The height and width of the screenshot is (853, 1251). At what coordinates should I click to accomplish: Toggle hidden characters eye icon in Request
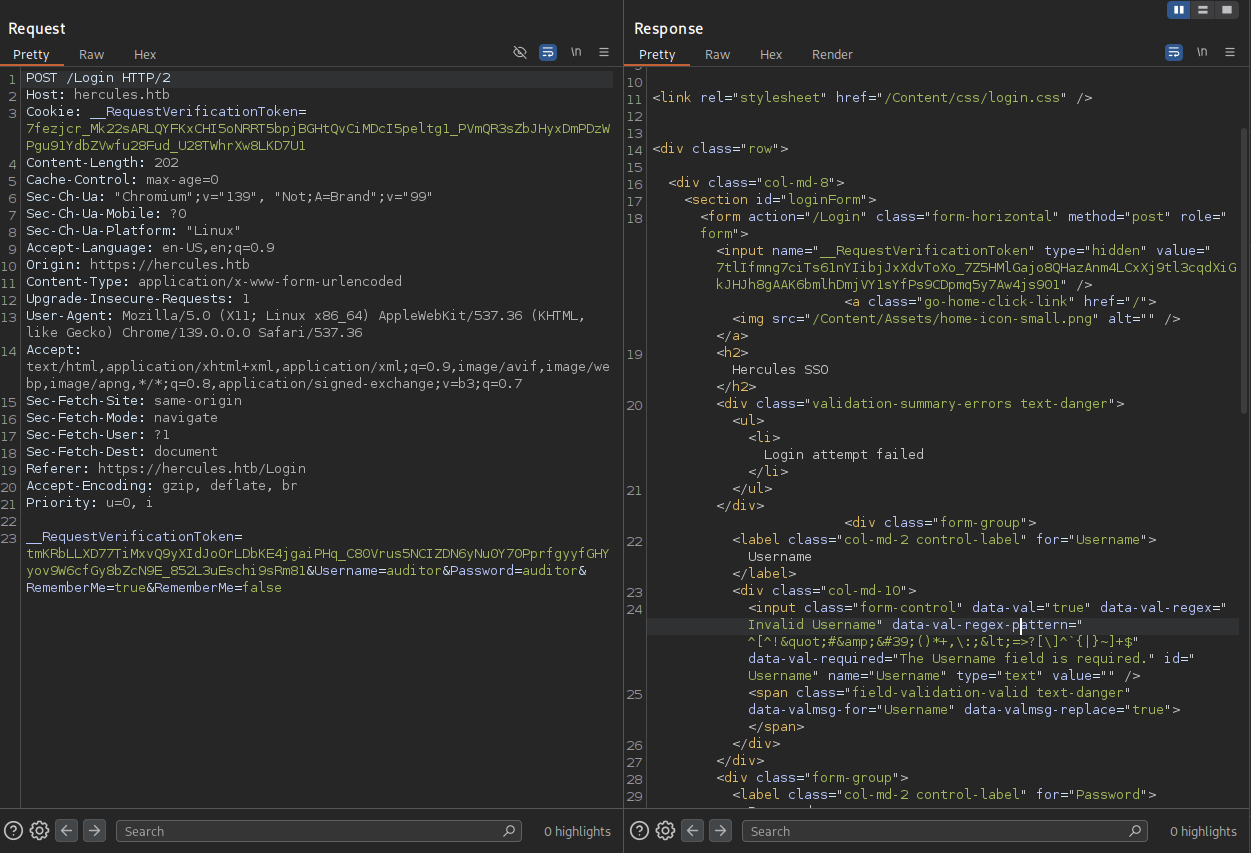[x=520, y=52]
